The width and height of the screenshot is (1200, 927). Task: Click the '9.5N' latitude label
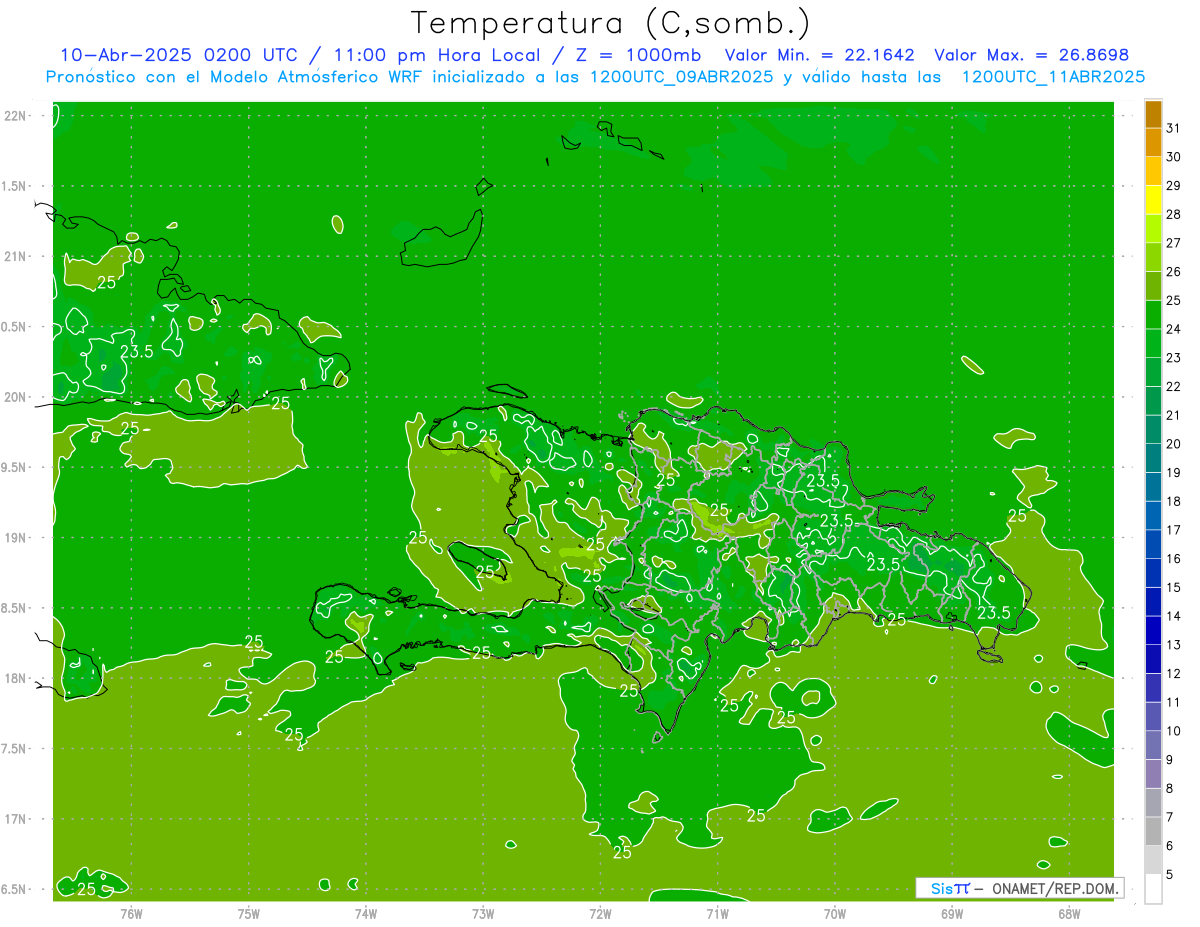click(x=15, y=467)
